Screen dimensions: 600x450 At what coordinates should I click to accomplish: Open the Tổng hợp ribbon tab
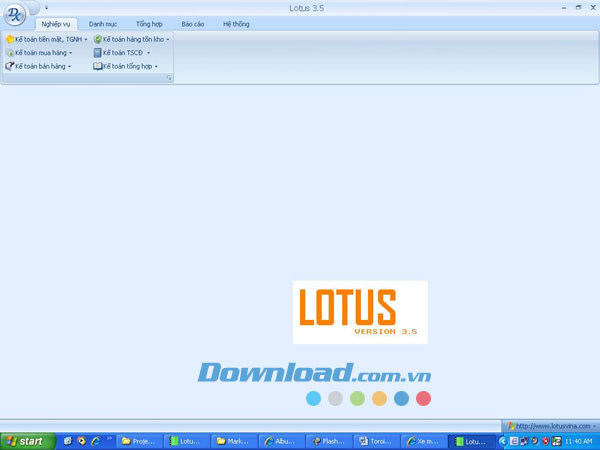click(149, 24)
